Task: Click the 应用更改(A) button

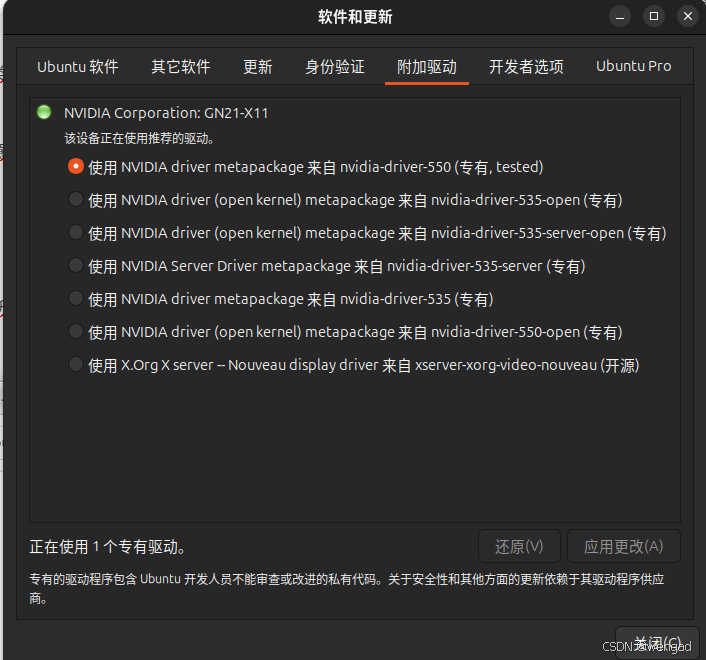Action: coord(624,546)
